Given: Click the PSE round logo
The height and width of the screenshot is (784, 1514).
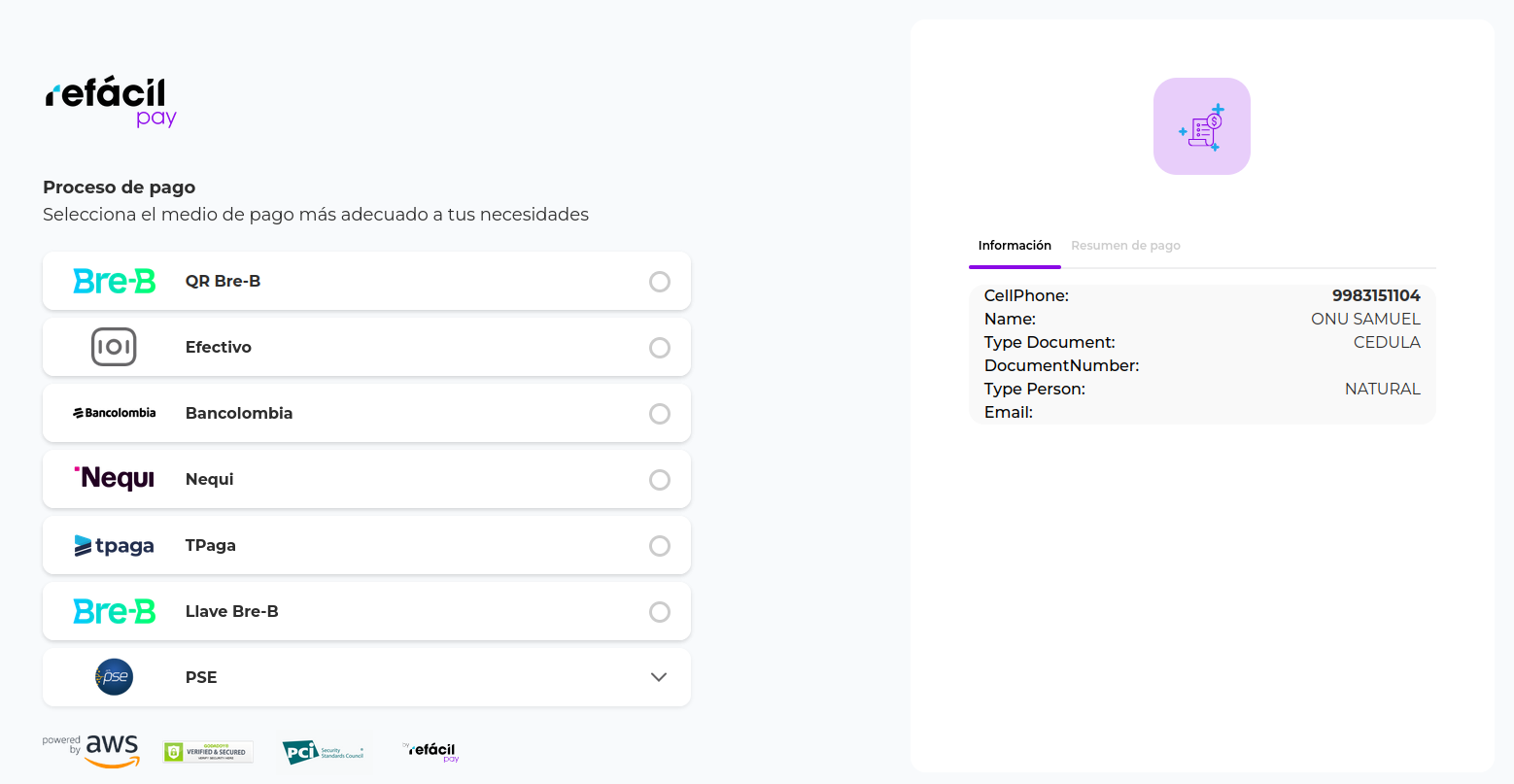Looking at the screenshot, I should click(x=114, y=677).
